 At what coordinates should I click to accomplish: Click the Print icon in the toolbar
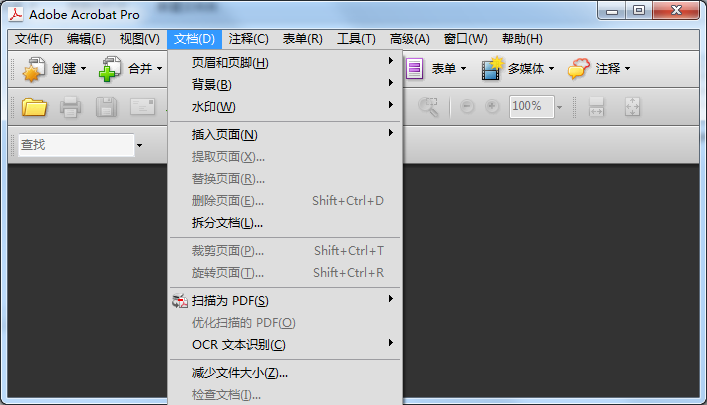pos(71,106)
